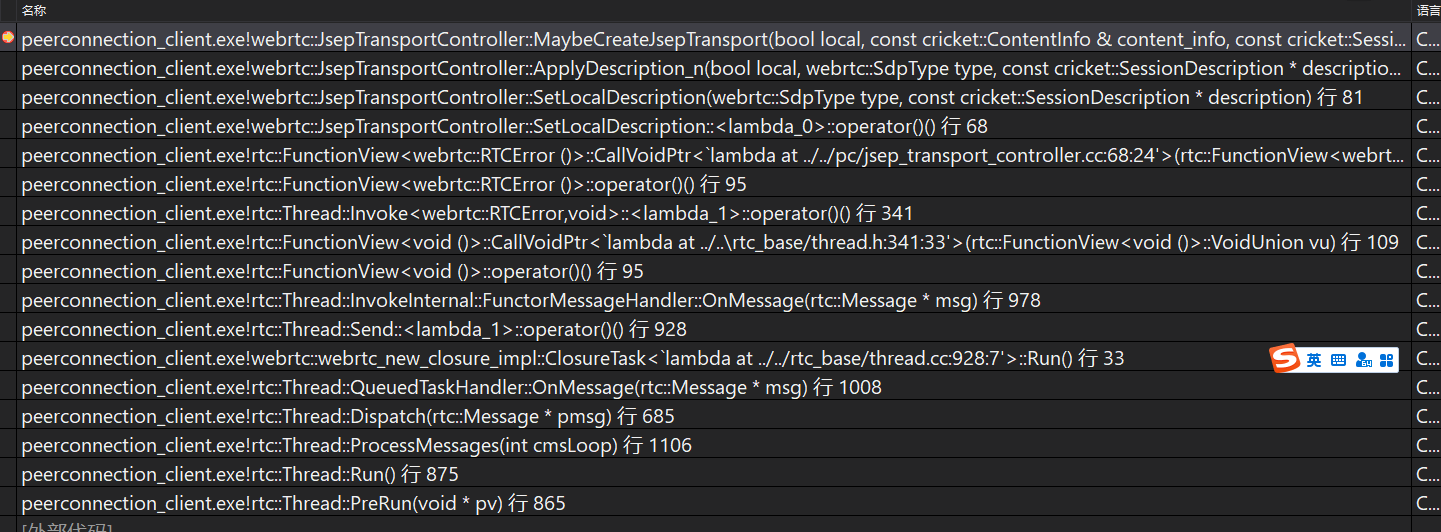Click the 语言 column header

[1428, 10]
